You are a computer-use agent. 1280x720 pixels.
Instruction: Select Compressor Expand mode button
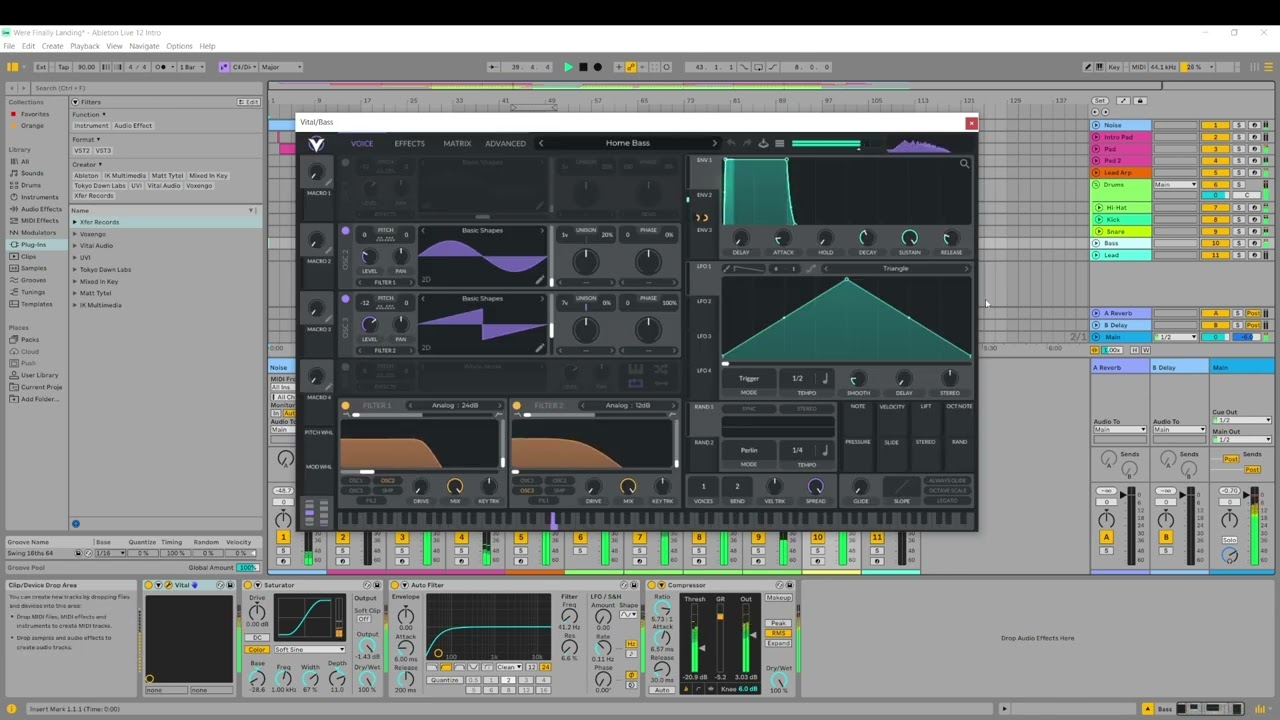778,643
